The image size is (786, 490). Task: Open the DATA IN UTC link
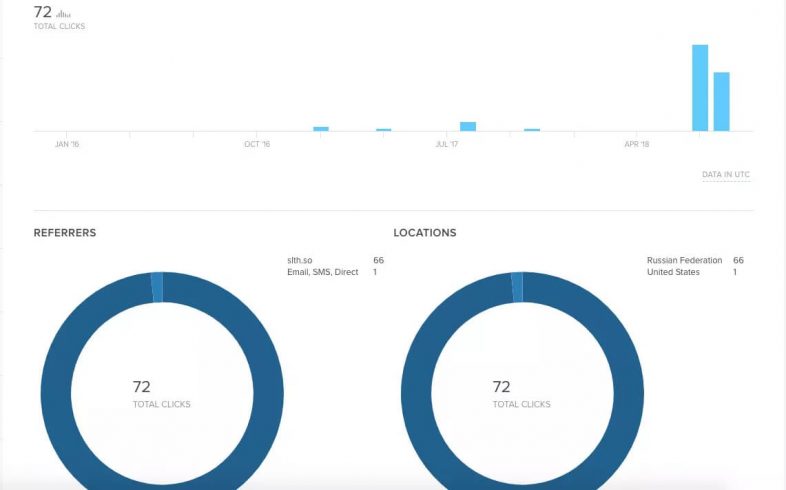point(726,174)
